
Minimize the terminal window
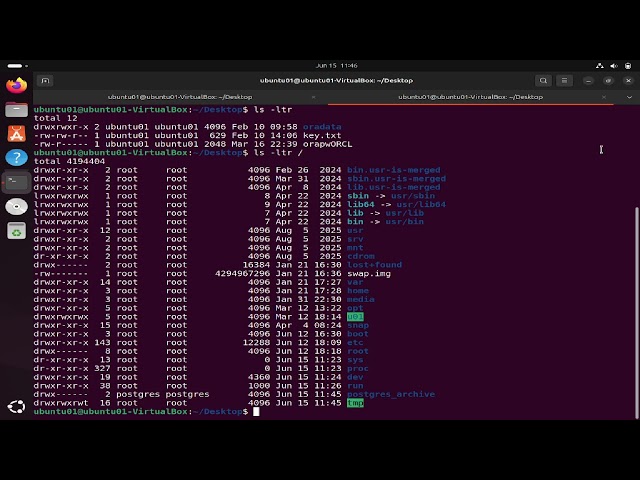point(588,81)
